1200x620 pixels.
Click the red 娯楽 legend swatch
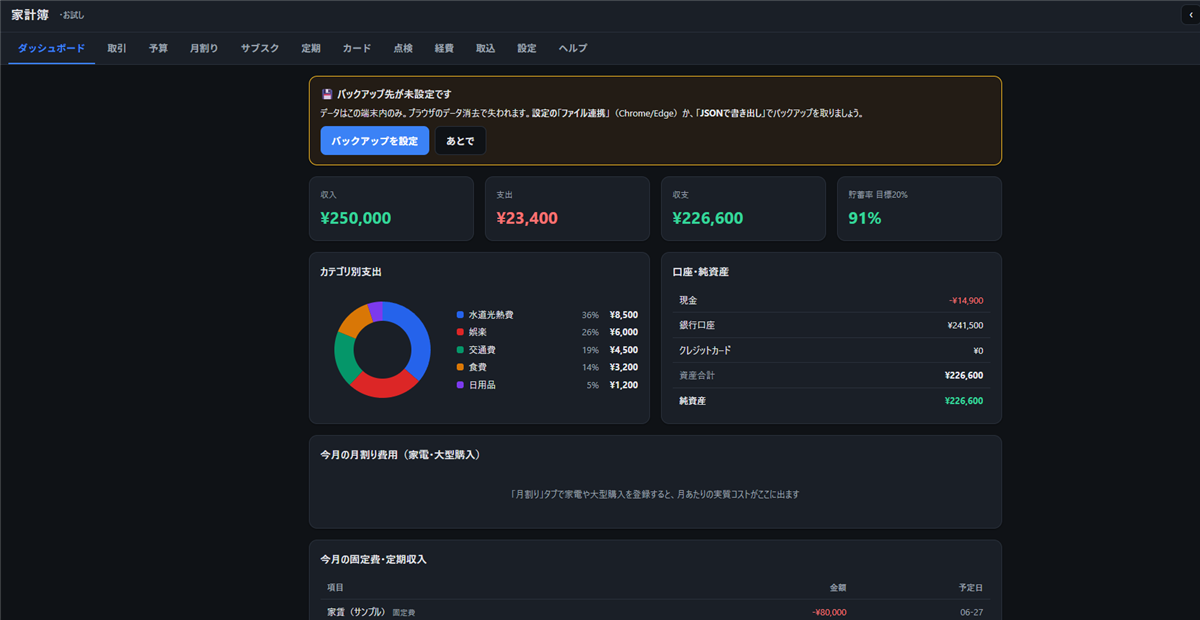(460, 332)
